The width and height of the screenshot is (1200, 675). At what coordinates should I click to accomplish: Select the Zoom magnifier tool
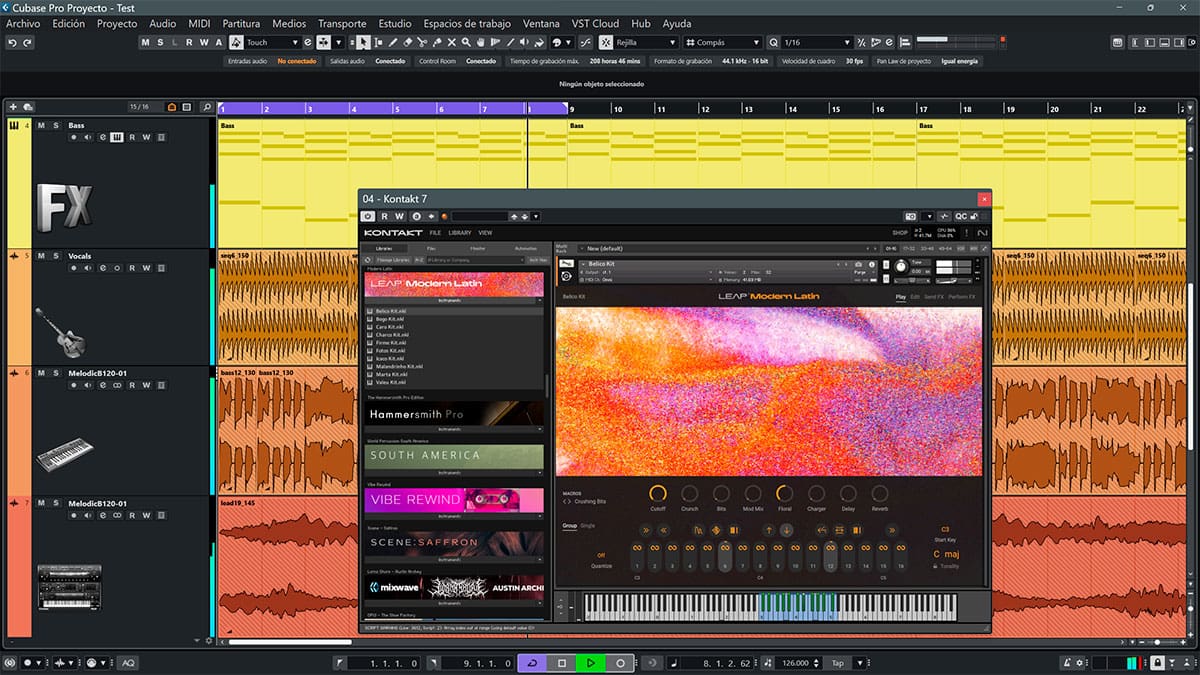click(466, 43)
